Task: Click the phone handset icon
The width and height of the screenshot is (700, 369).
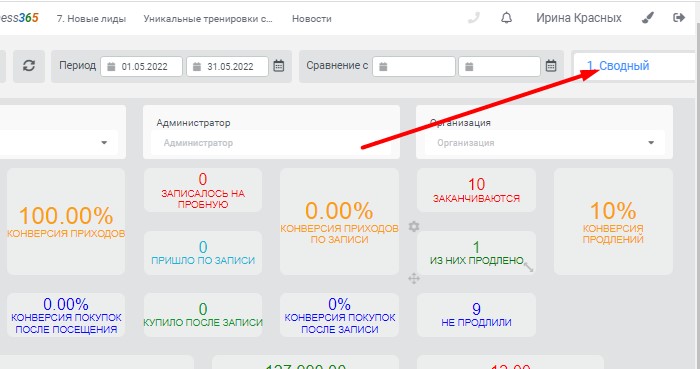Action: pos(474,18)
